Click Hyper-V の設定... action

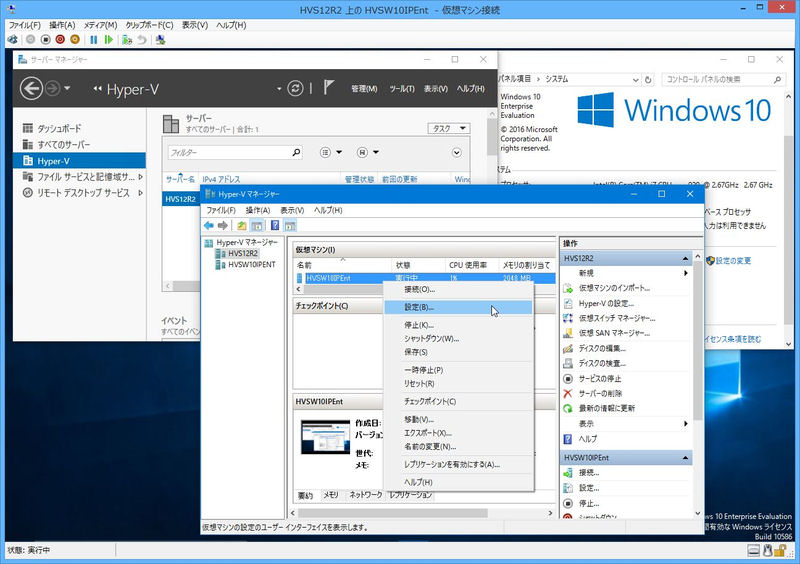[x=606, y=303]
